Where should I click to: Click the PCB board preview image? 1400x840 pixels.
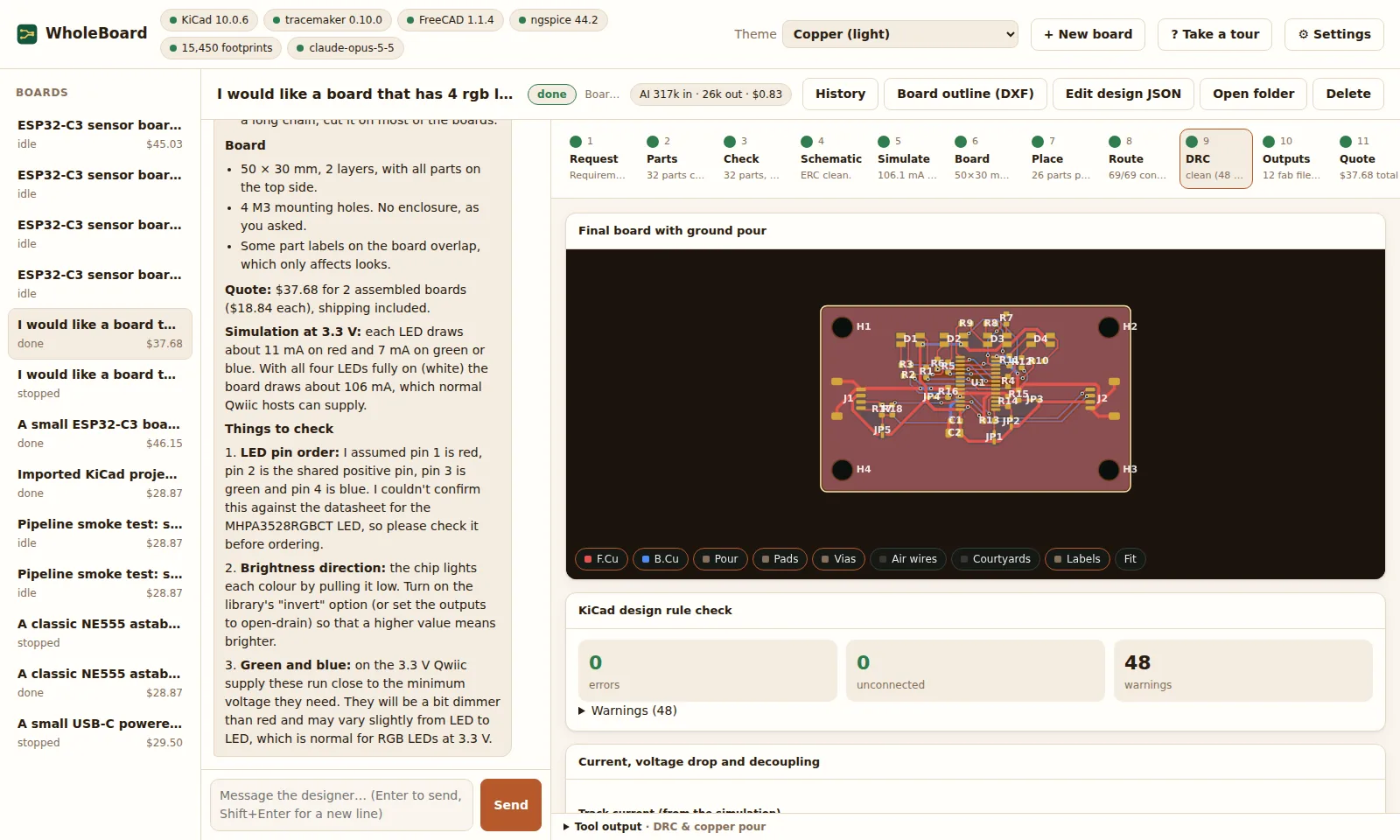tap(975, 398)
